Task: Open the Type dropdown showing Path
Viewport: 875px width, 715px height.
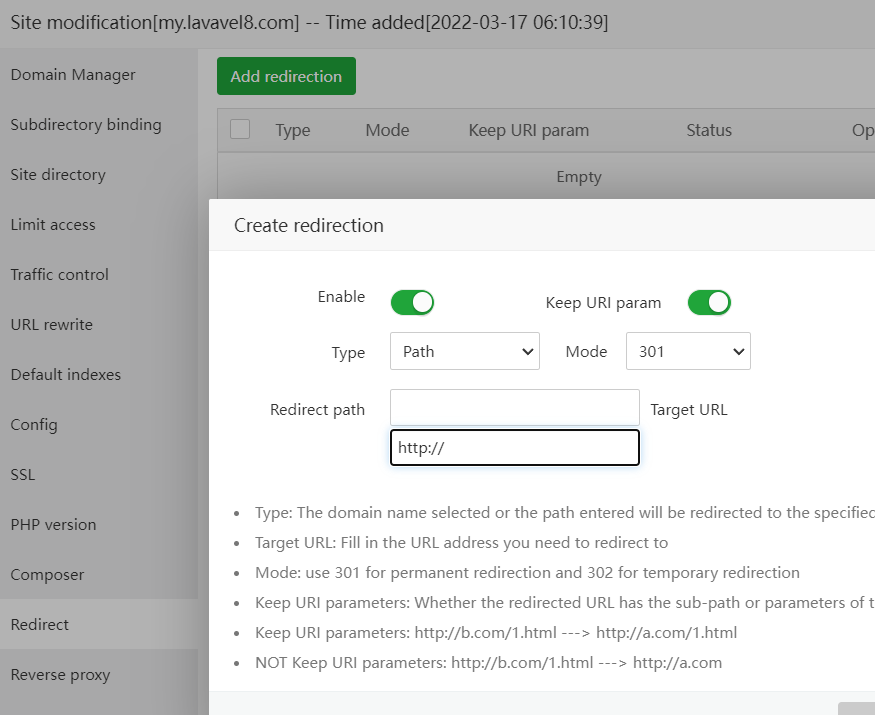Action: tap(465, 351)
